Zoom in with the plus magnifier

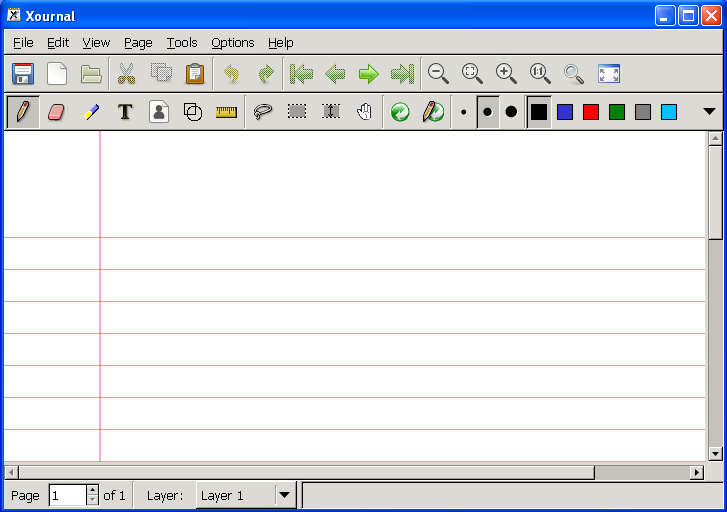pos(506,74)
